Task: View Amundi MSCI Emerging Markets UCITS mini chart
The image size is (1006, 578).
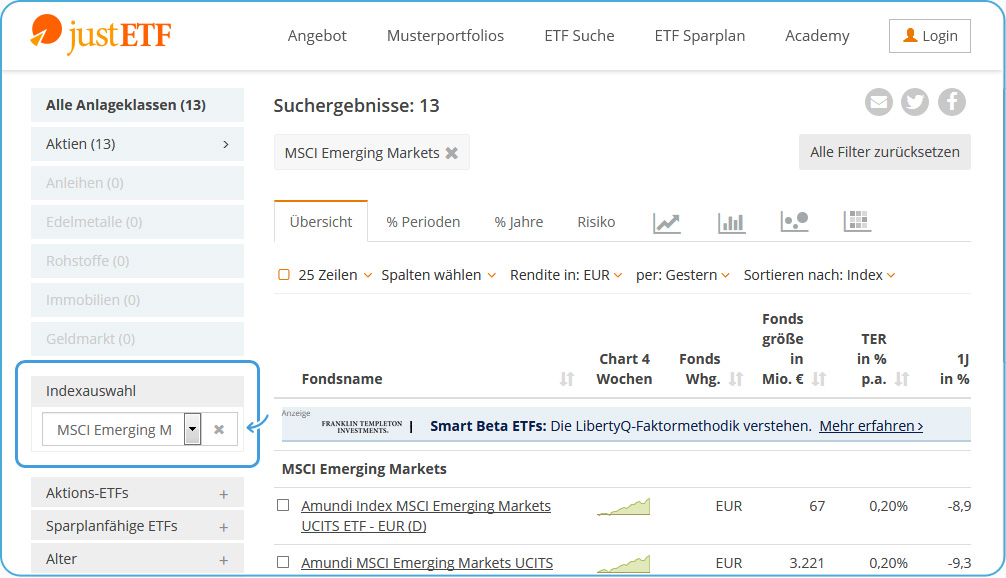Action: click(624, 563)
